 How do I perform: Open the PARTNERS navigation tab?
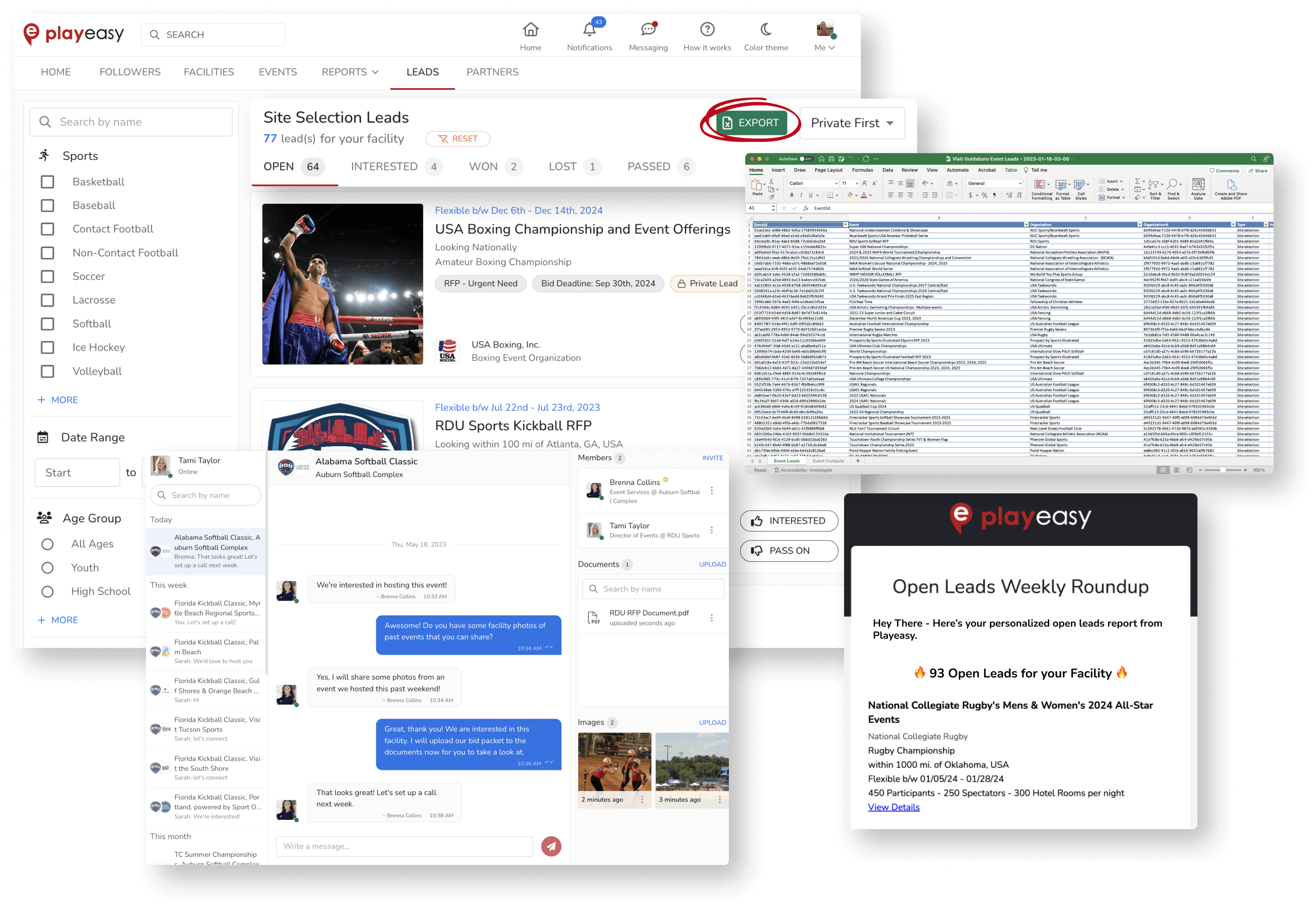click(x=492, y=72)
